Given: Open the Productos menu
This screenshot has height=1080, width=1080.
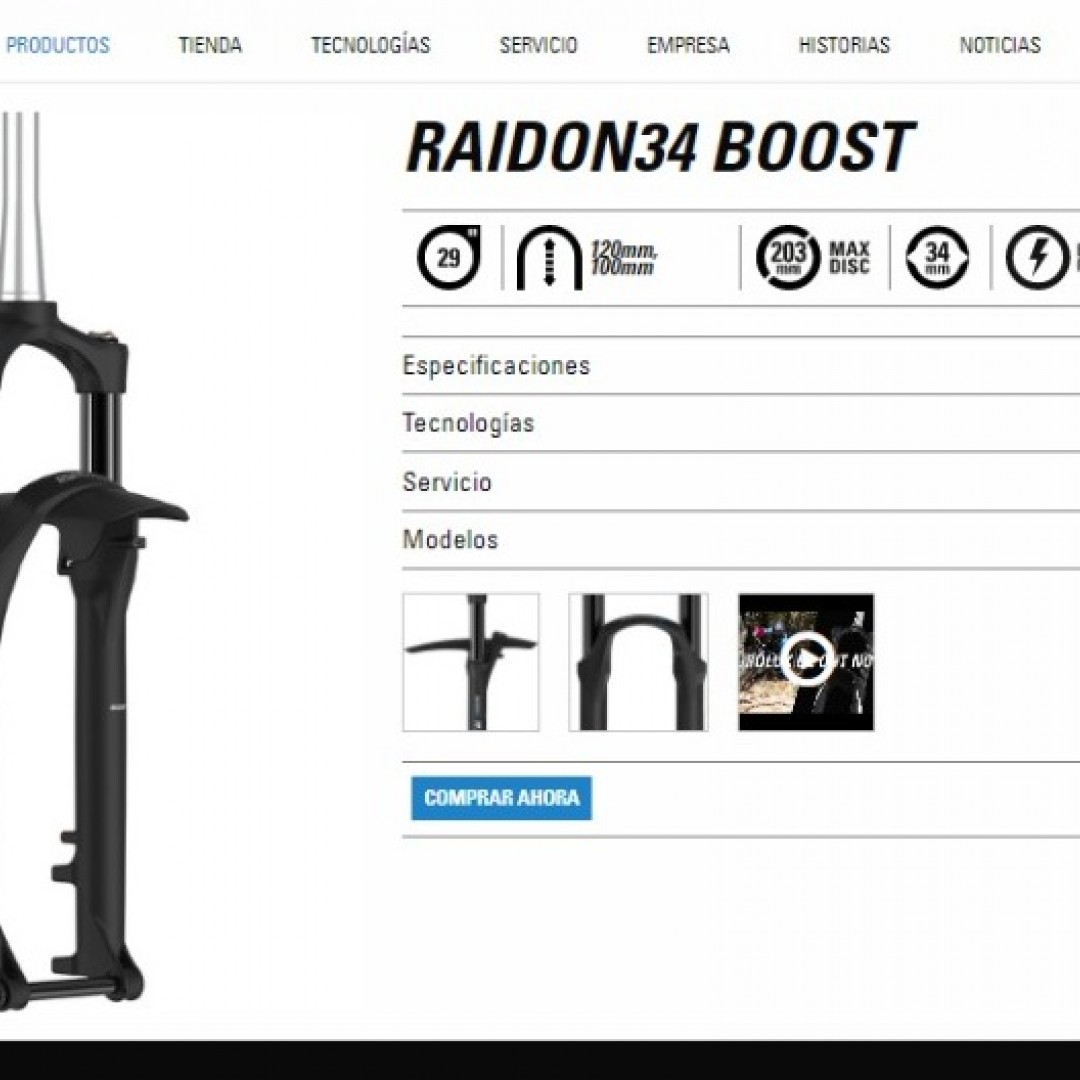Looking at the screenshot, I should click(58, 45).
